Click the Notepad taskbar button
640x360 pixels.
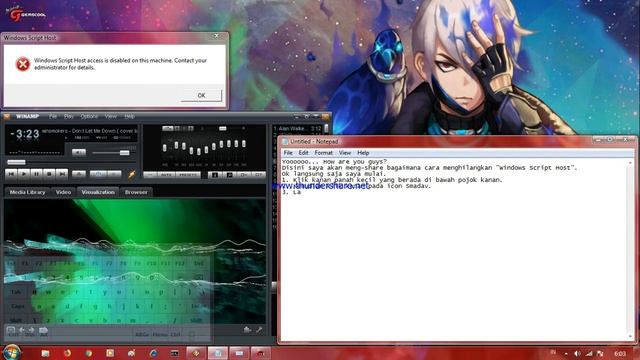(218, 353)
